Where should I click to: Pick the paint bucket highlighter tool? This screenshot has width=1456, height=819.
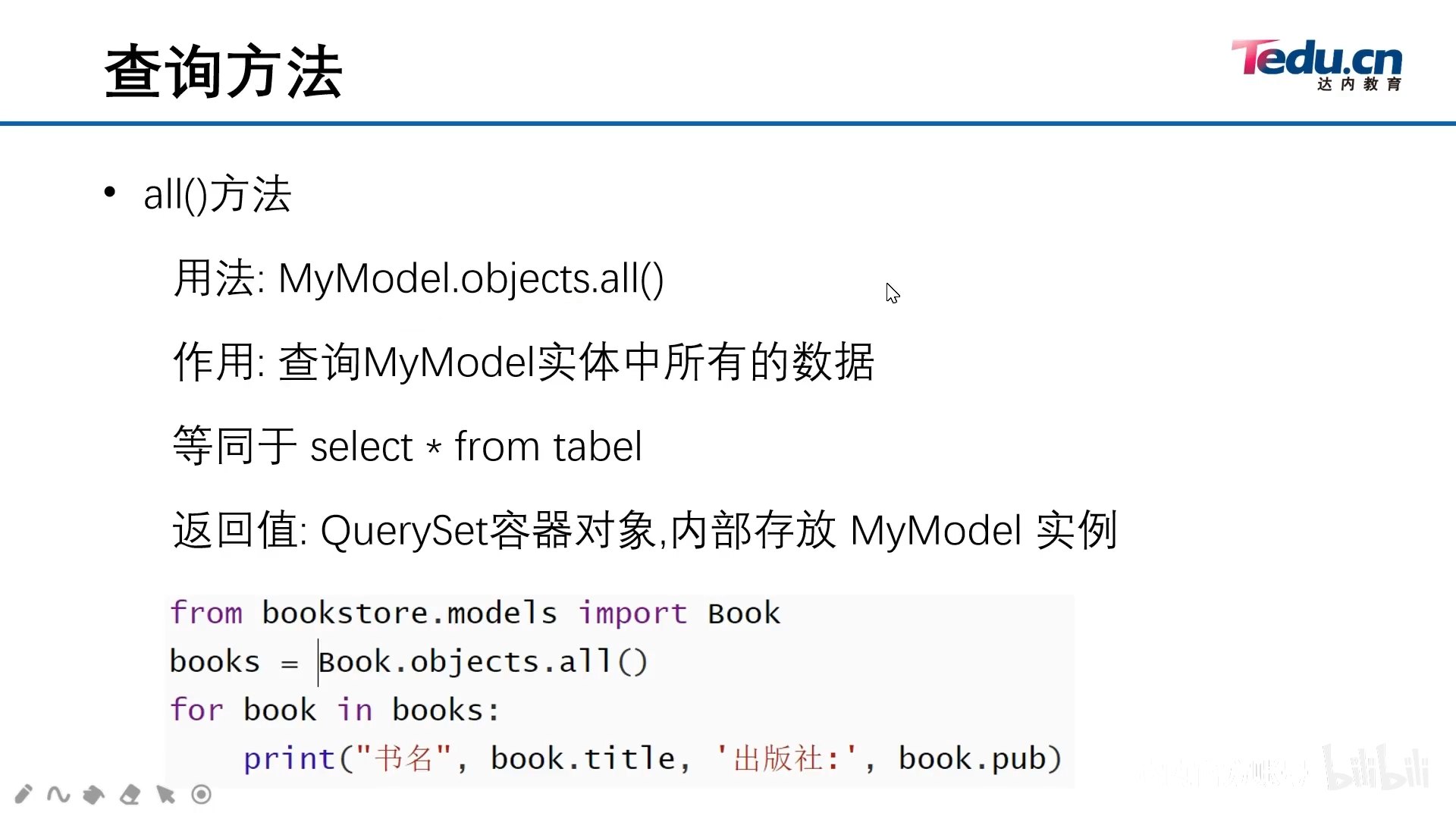pyautogui.click(x=94, y=794)
